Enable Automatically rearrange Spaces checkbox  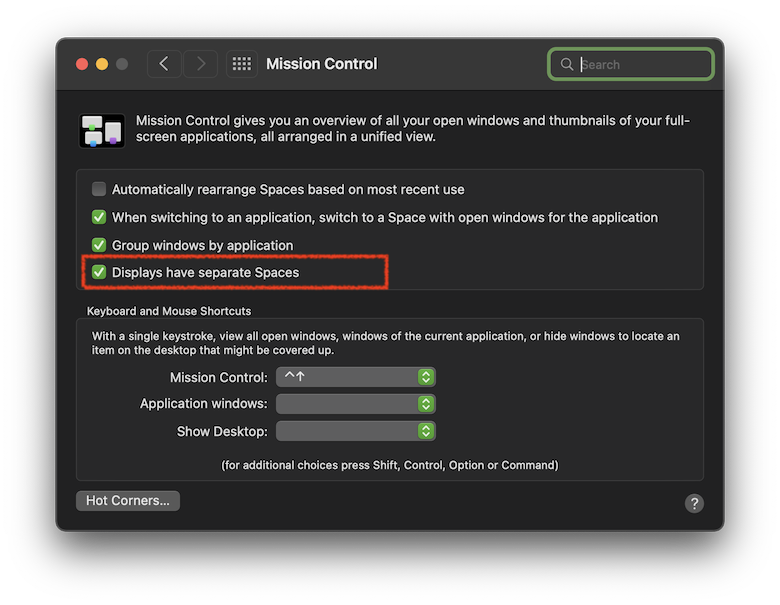[99, 189]
